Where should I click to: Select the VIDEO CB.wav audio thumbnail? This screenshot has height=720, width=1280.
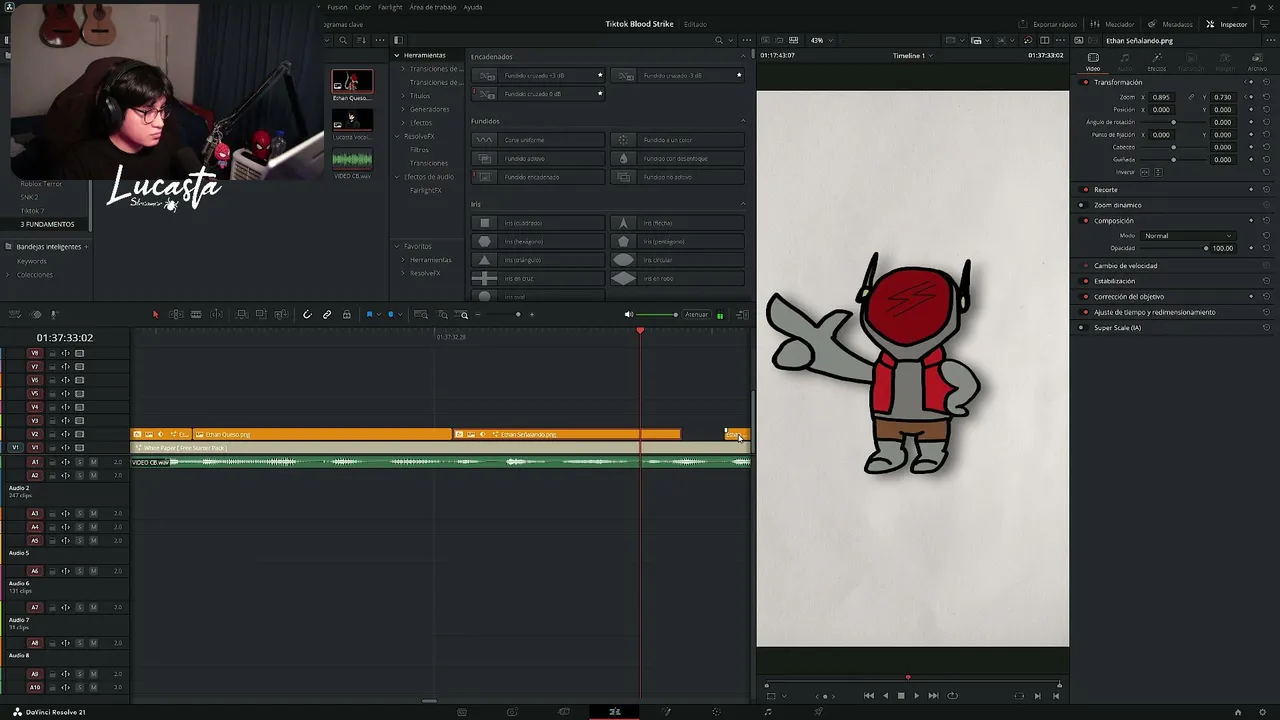(352, 160)
